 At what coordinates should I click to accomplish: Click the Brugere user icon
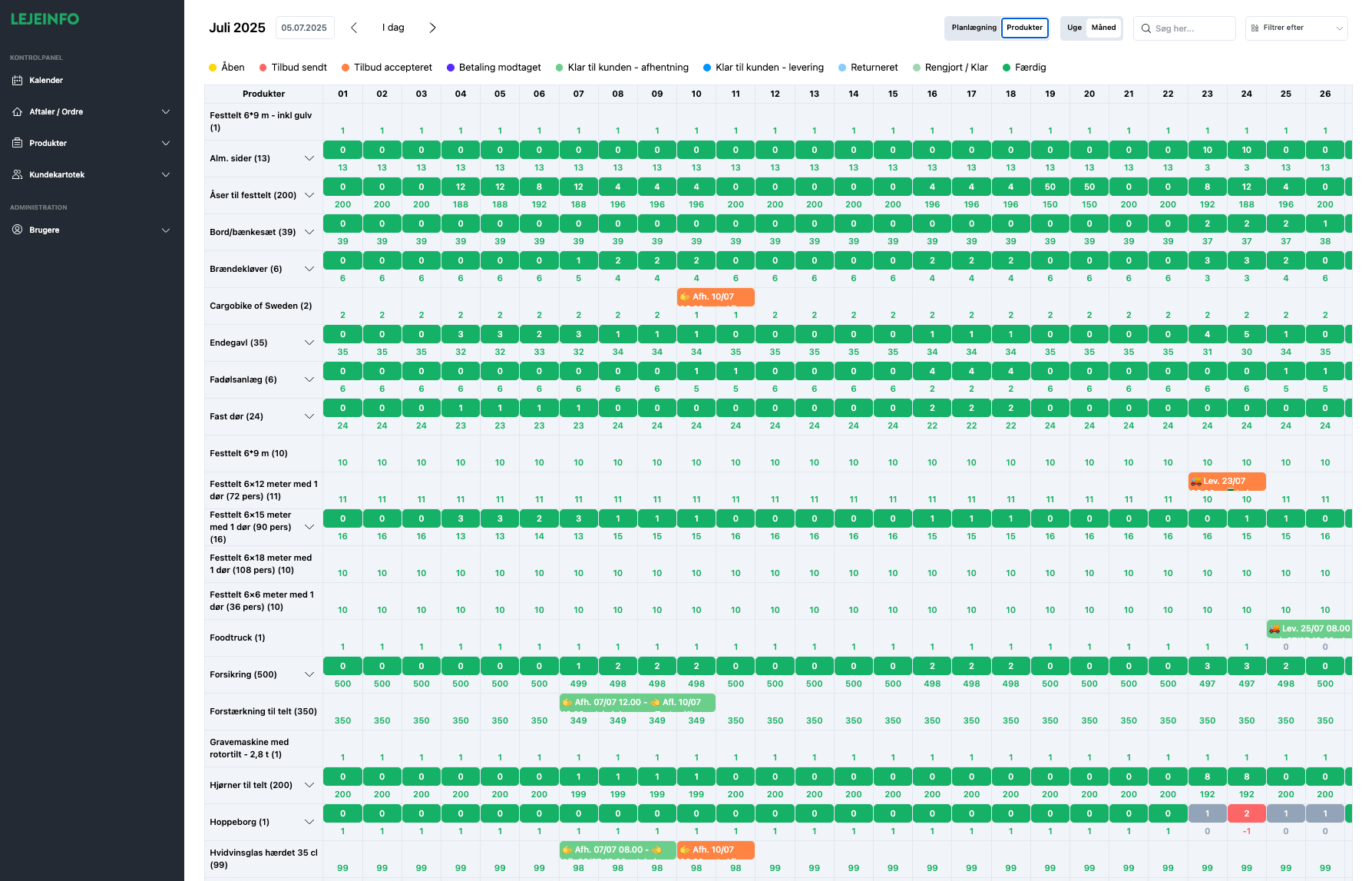point(18,230)
